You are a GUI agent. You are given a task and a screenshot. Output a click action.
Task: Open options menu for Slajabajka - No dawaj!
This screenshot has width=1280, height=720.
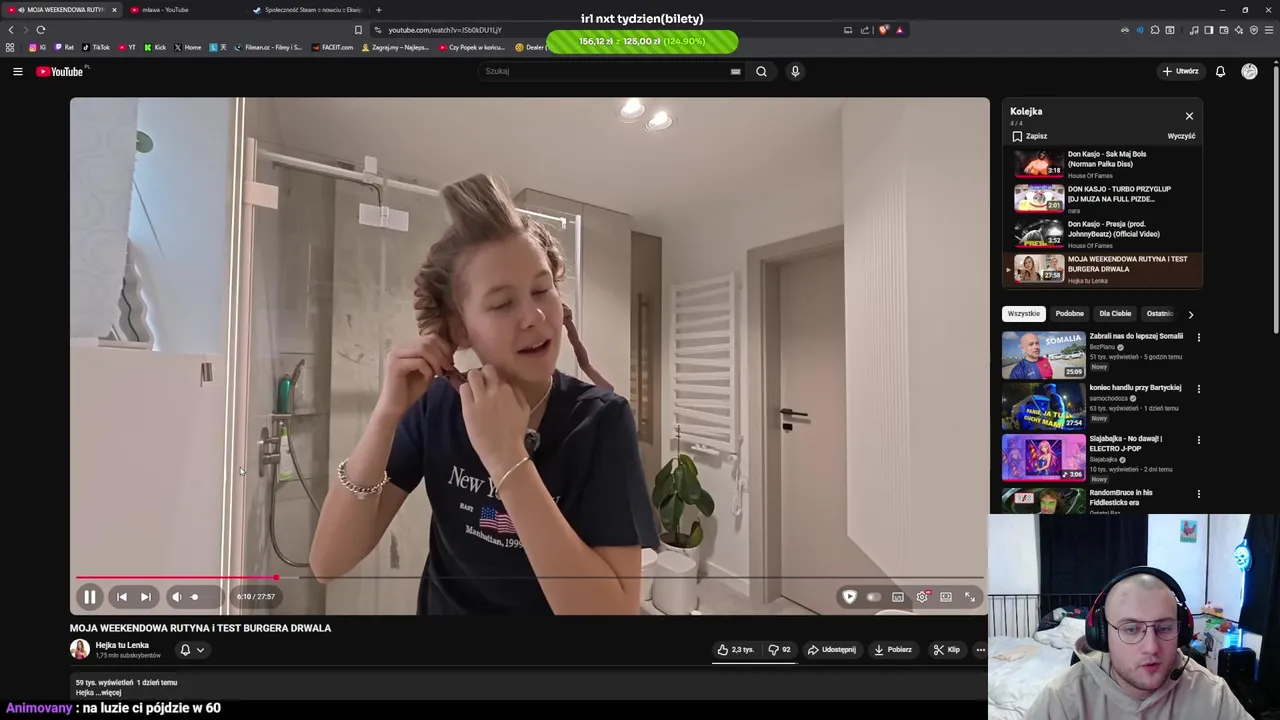coord(1198,440)
